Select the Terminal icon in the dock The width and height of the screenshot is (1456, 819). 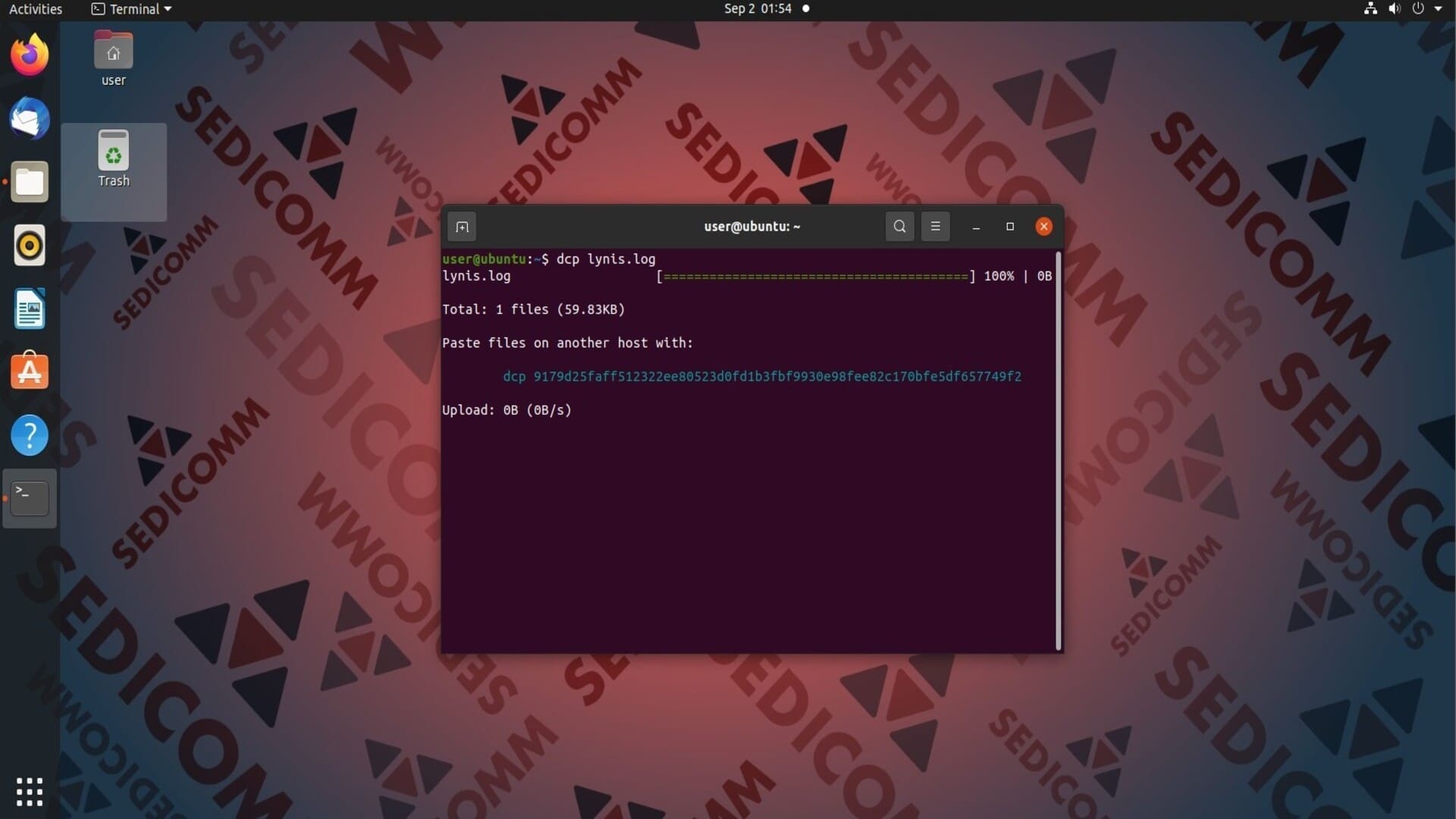point(30,498)
